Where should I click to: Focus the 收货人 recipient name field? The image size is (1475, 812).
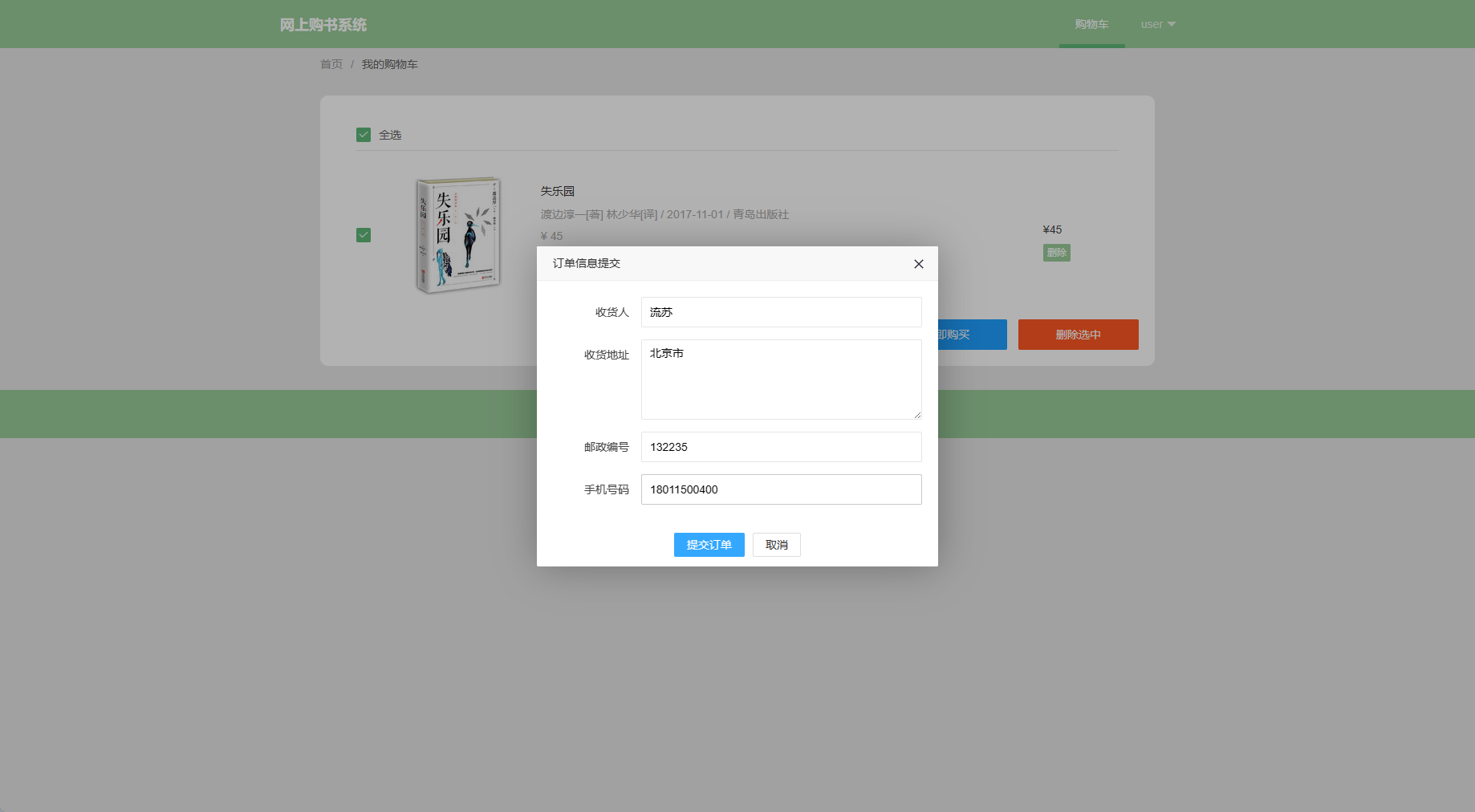(x=780, y=312)
